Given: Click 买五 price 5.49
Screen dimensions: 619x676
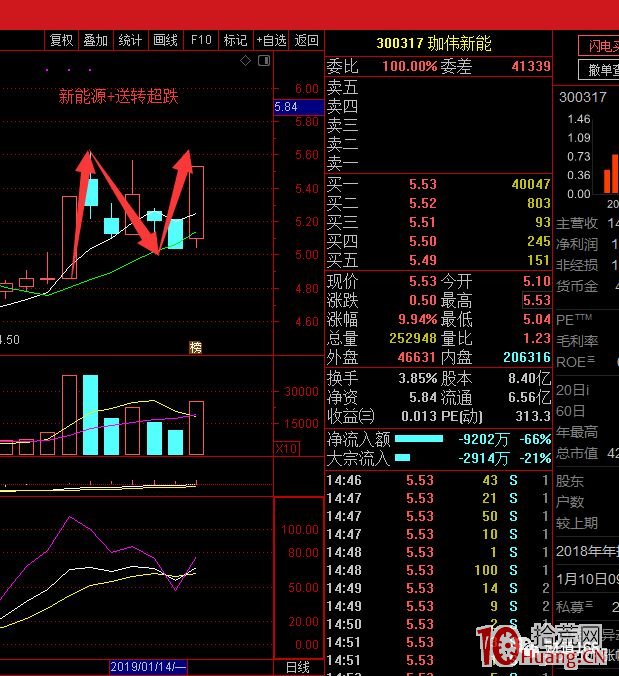Looking at the screenshot, I should coord(422,260).
